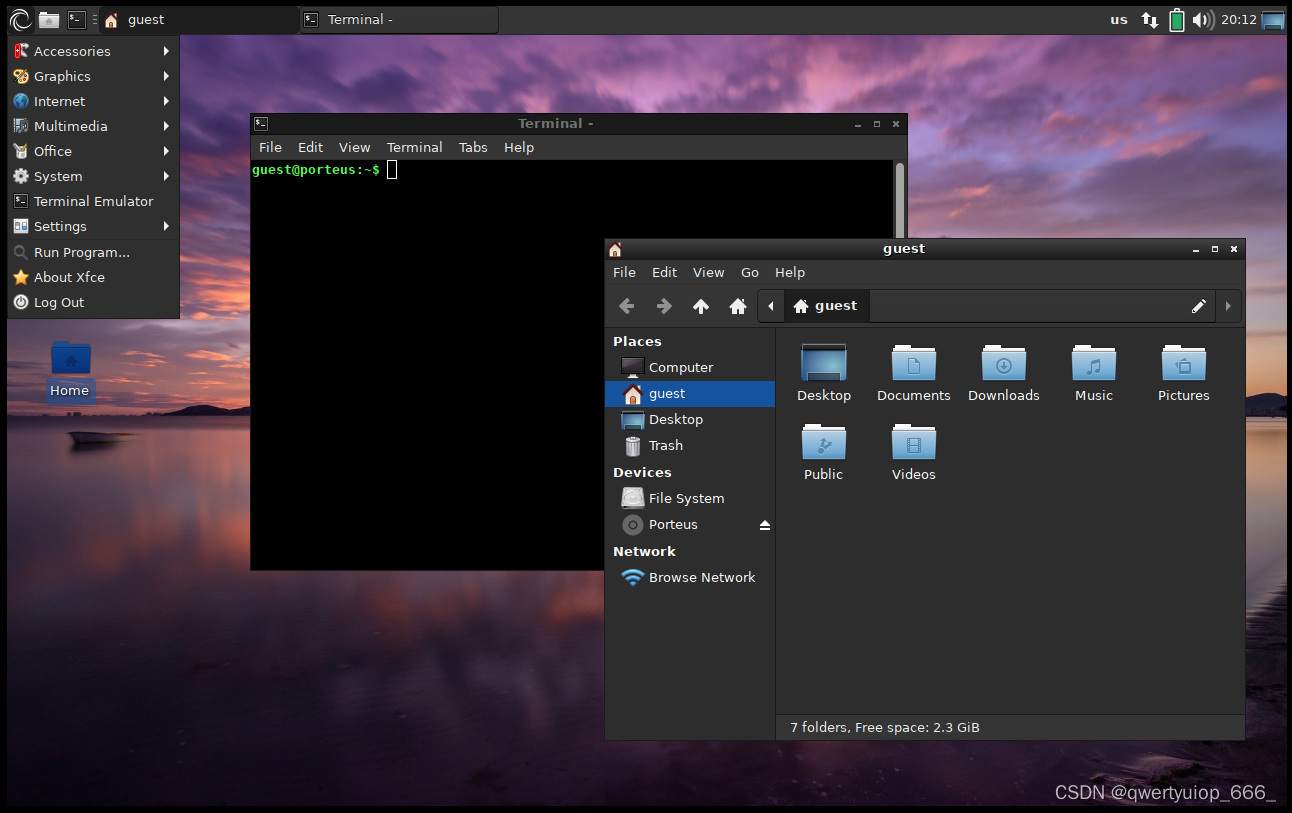1292x813 pixels.
Task: Open the Terminal menu in the terminal window
Action: point(414,147)
